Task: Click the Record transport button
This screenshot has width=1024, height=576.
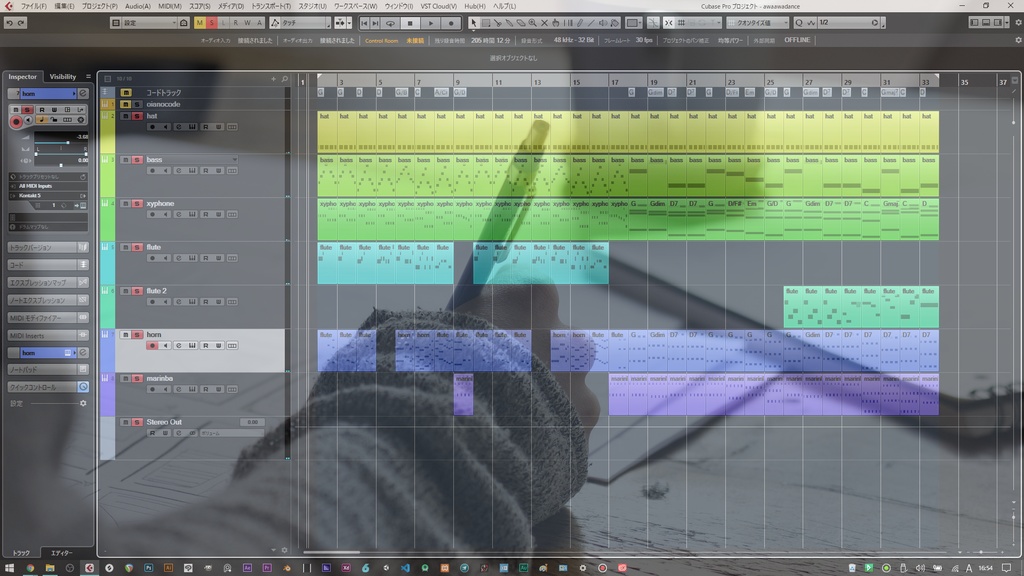Action: 451,23
